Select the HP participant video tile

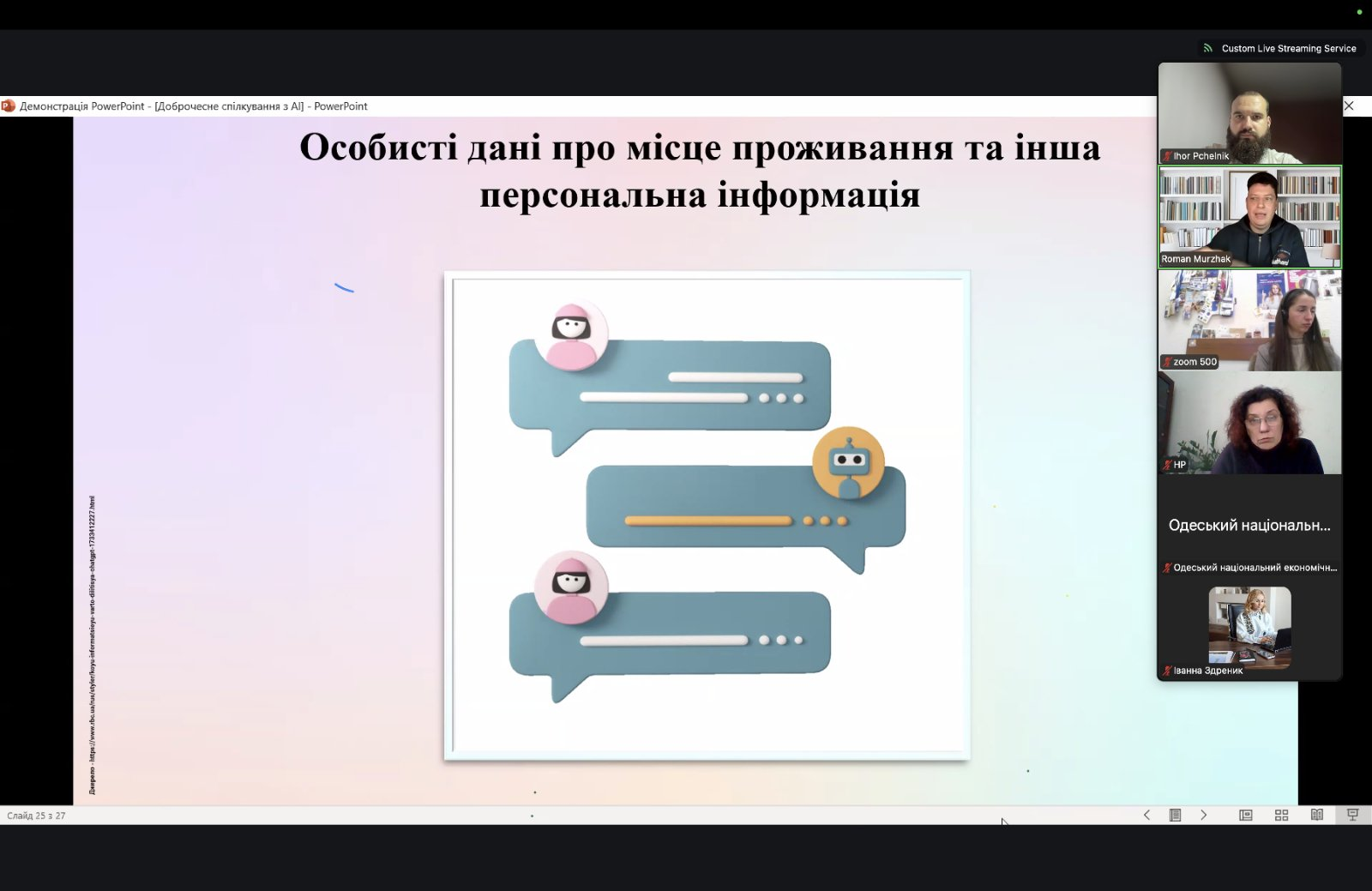click(1249, 423)
